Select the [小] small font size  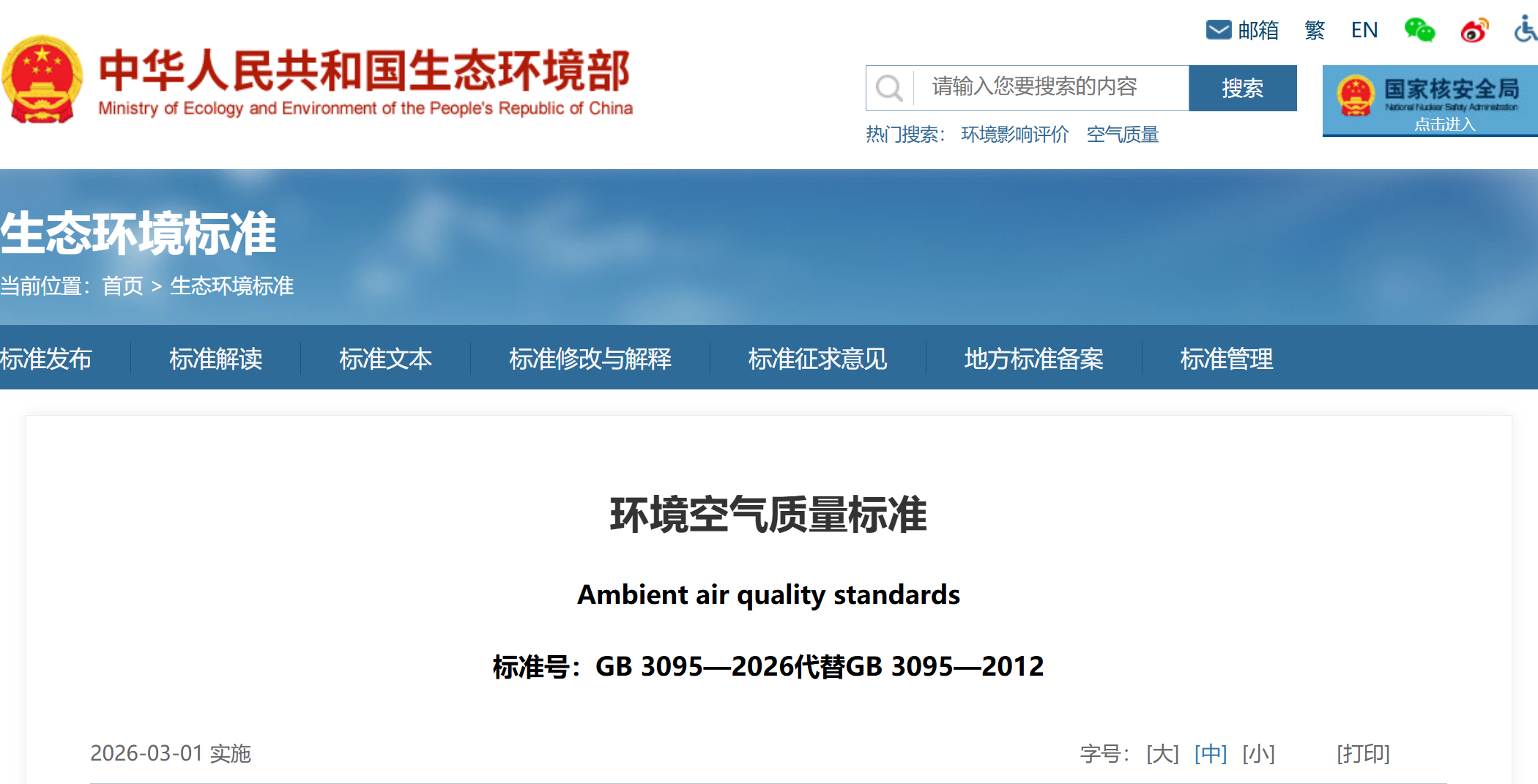[1258, 754]
